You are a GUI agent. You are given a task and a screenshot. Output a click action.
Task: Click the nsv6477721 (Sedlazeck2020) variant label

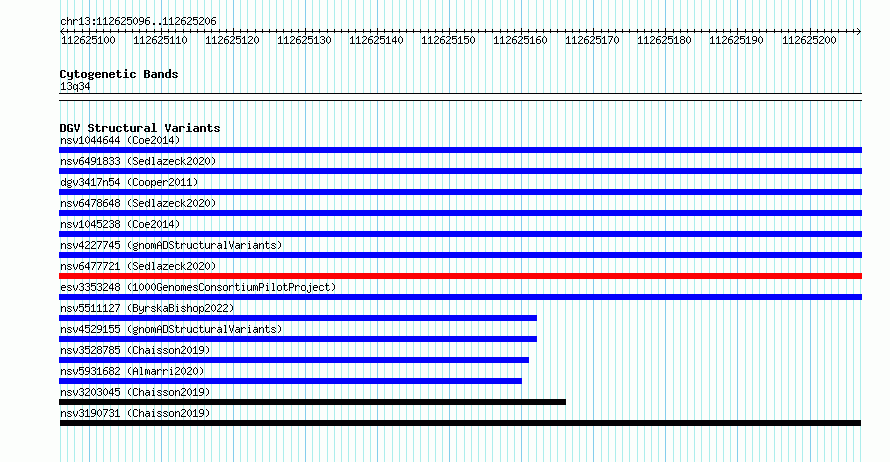(x=138, y=266)
